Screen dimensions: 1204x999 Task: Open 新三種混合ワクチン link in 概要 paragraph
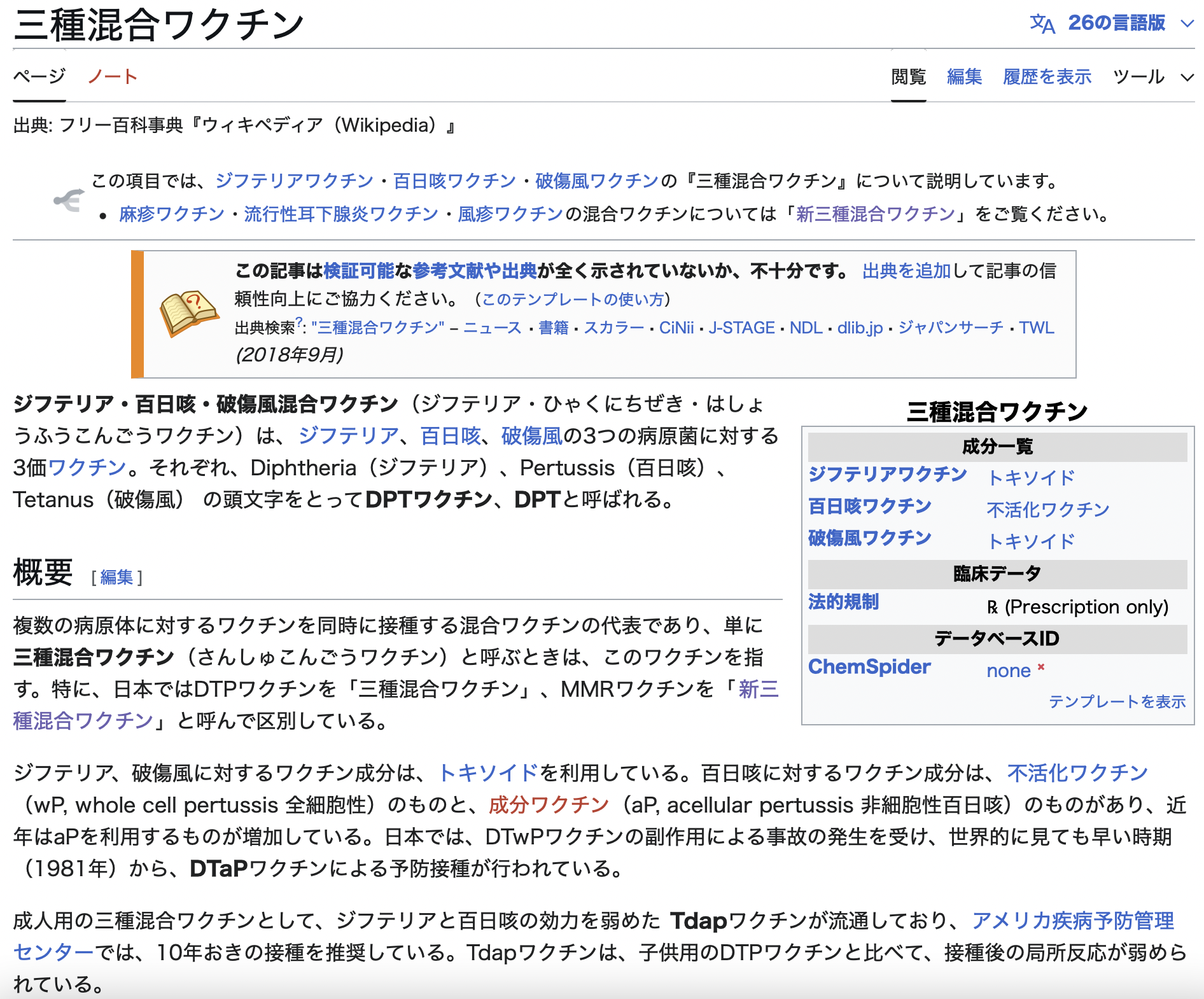pyautogui.click(x=759, y=689)
